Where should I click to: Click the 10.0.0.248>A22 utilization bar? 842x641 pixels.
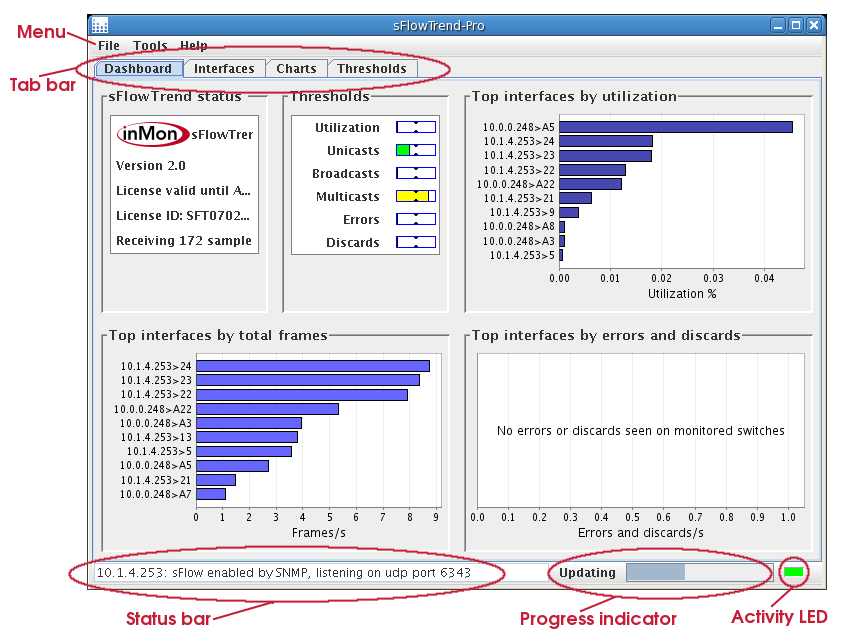tap(590, 184)
